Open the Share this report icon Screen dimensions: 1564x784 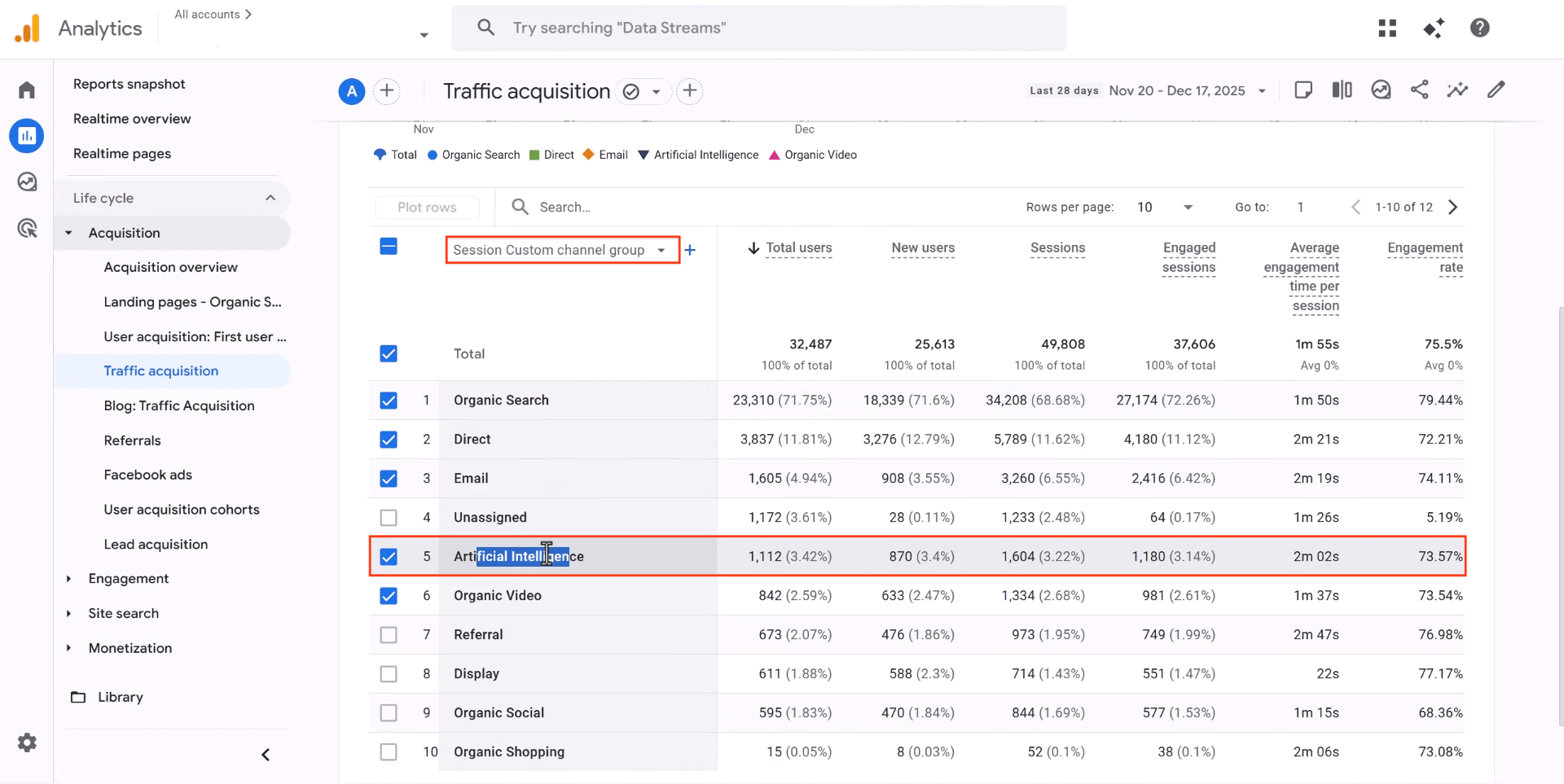pos(1420,90)
